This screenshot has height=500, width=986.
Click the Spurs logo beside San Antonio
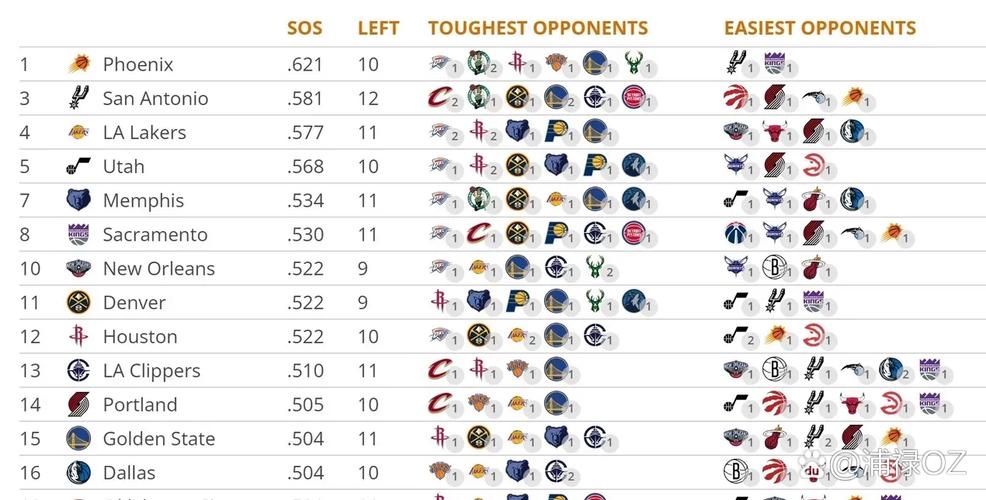pyautogui.click(x=78, y=98)
